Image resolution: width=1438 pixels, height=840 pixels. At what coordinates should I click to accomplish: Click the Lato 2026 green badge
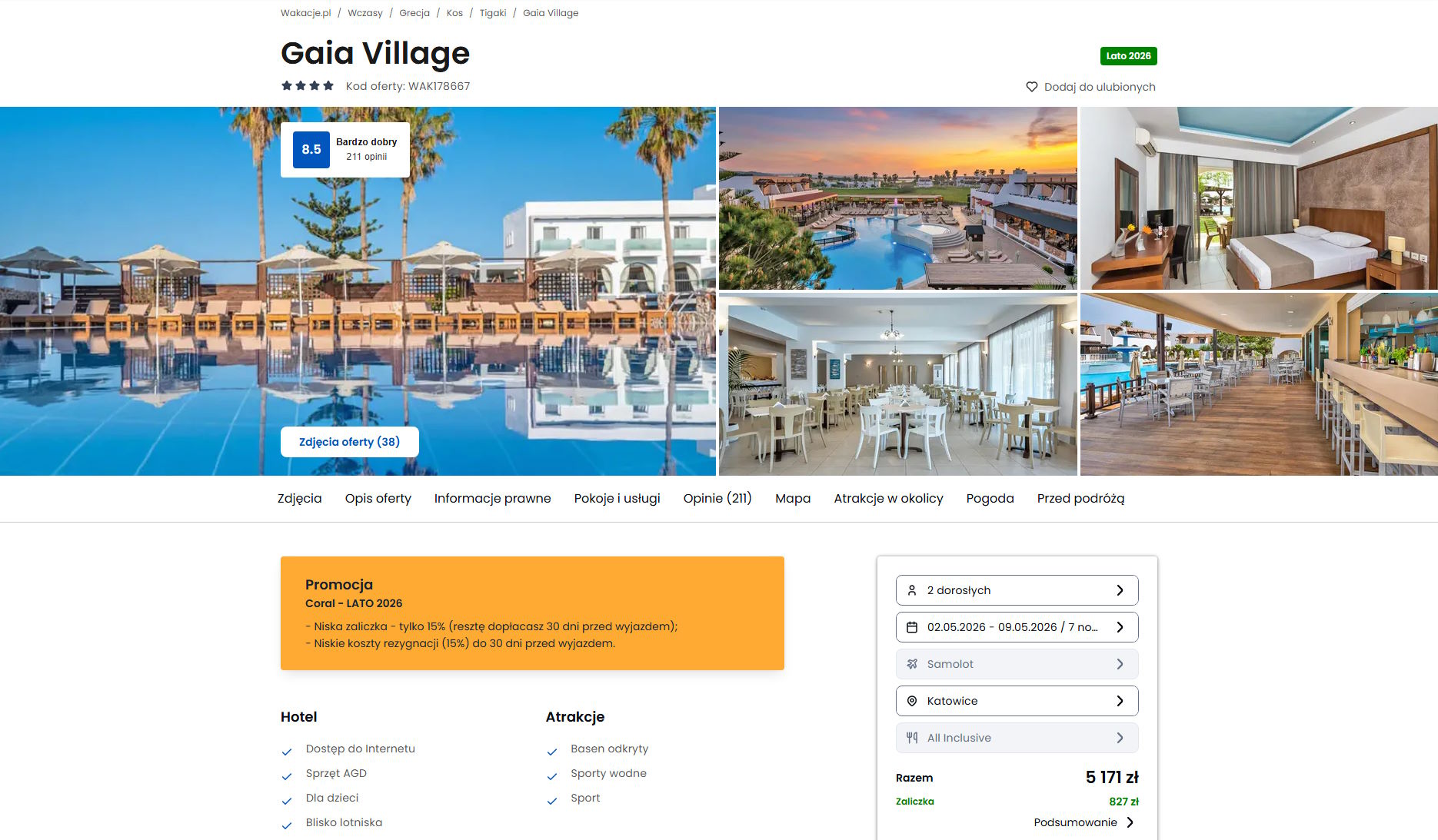[x=1128, y=56]
